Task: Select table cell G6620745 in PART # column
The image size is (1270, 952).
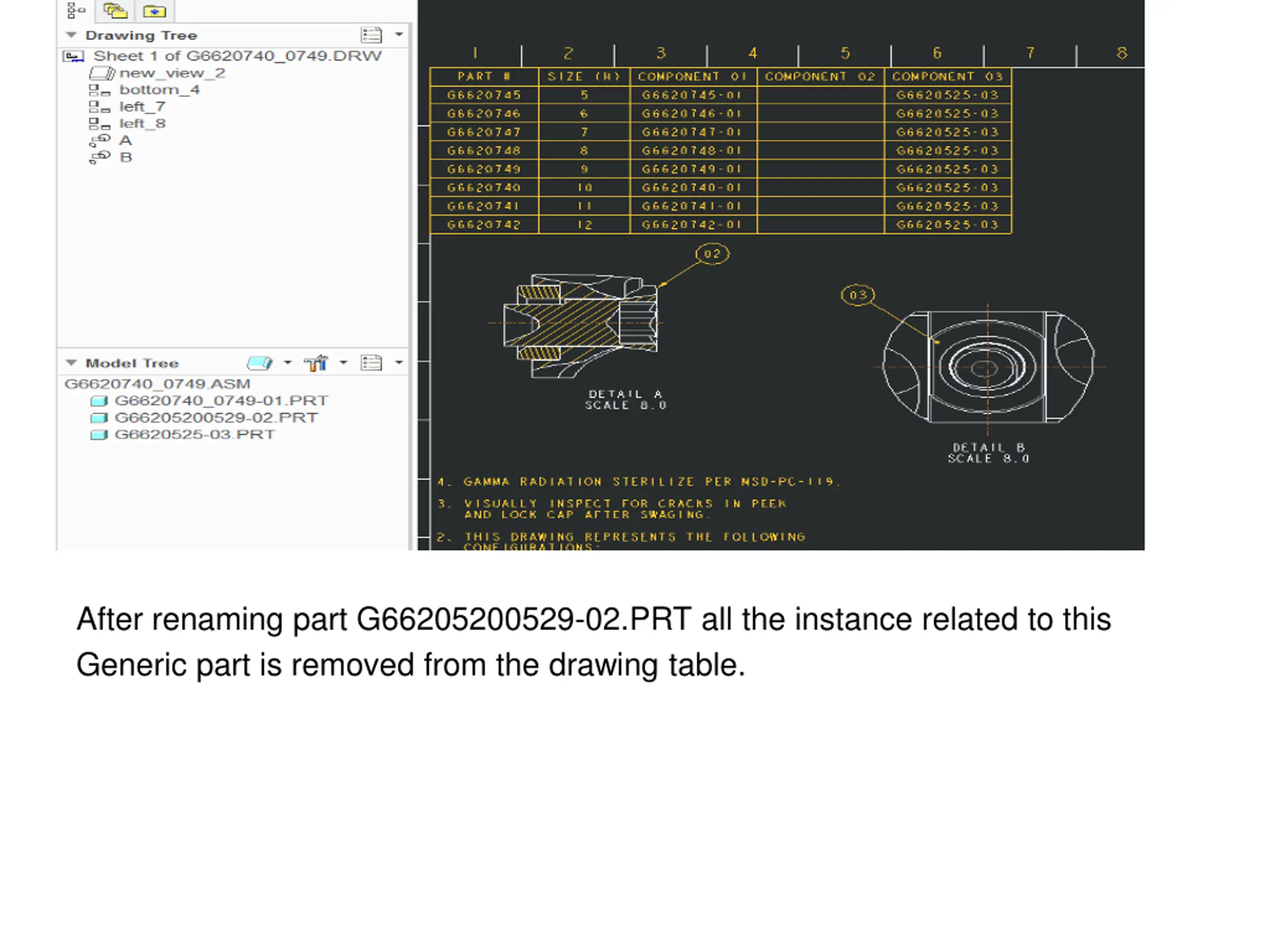Action: [484, 95]
